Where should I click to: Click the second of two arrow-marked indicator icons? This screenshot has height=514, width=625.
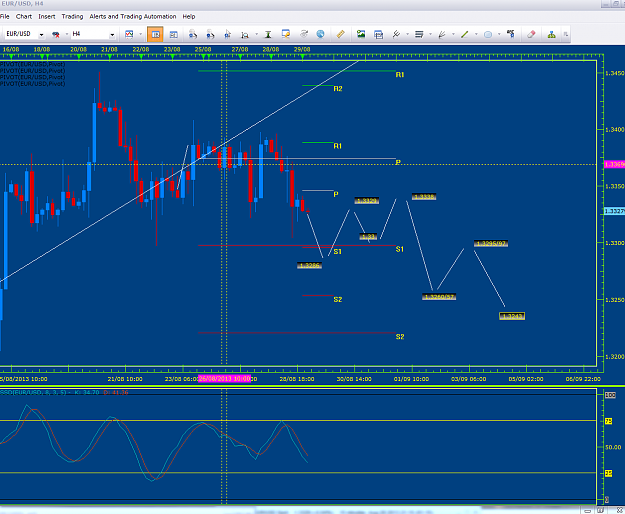click(210, 35)
